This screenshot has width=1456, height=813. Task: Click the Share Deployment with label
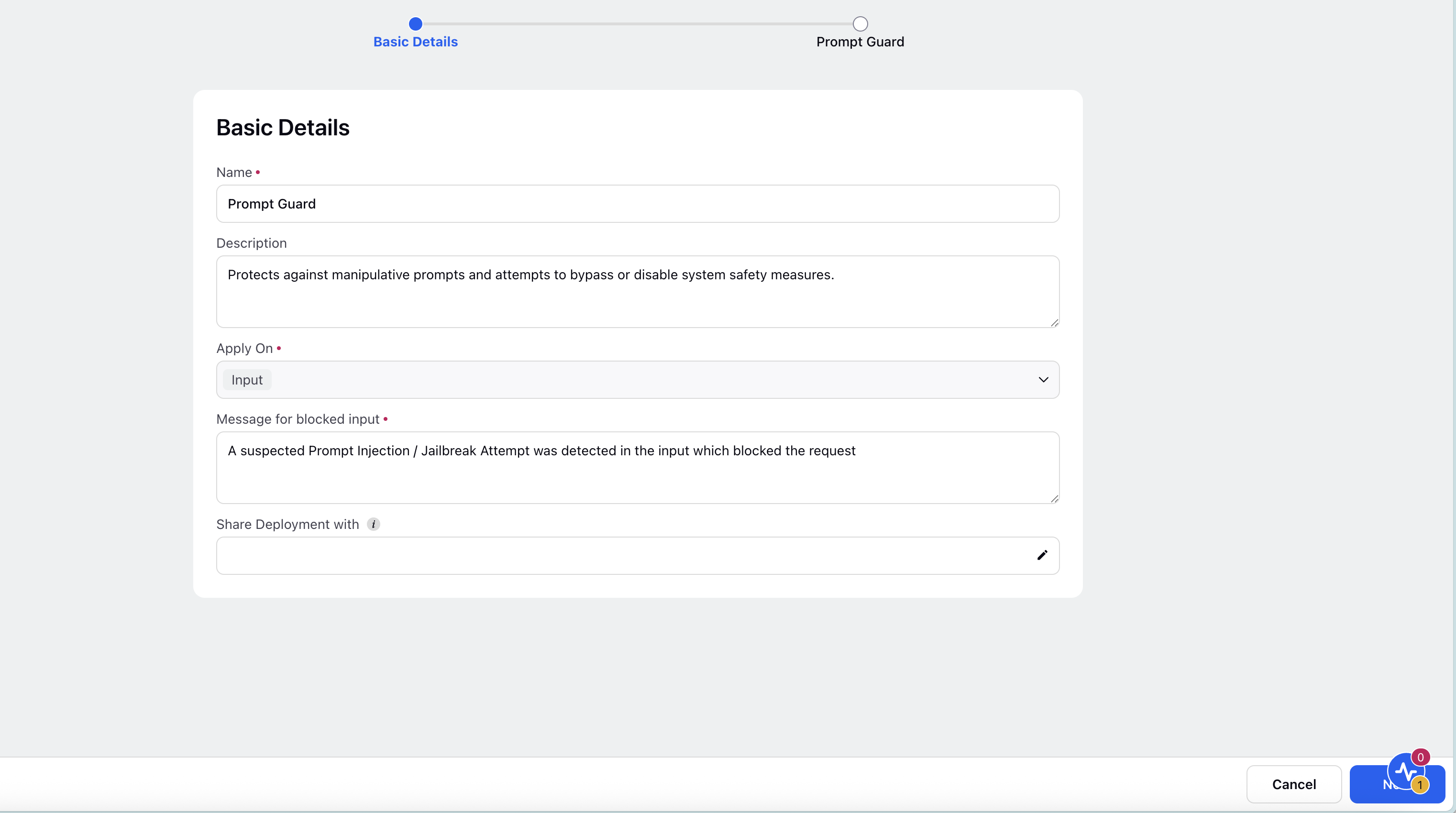click(287, 524)
